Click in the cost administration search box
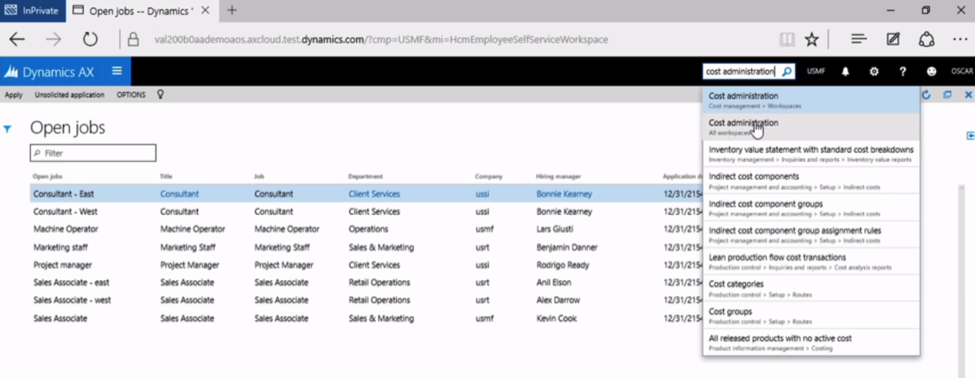975x379 pixels. (741, 71)
